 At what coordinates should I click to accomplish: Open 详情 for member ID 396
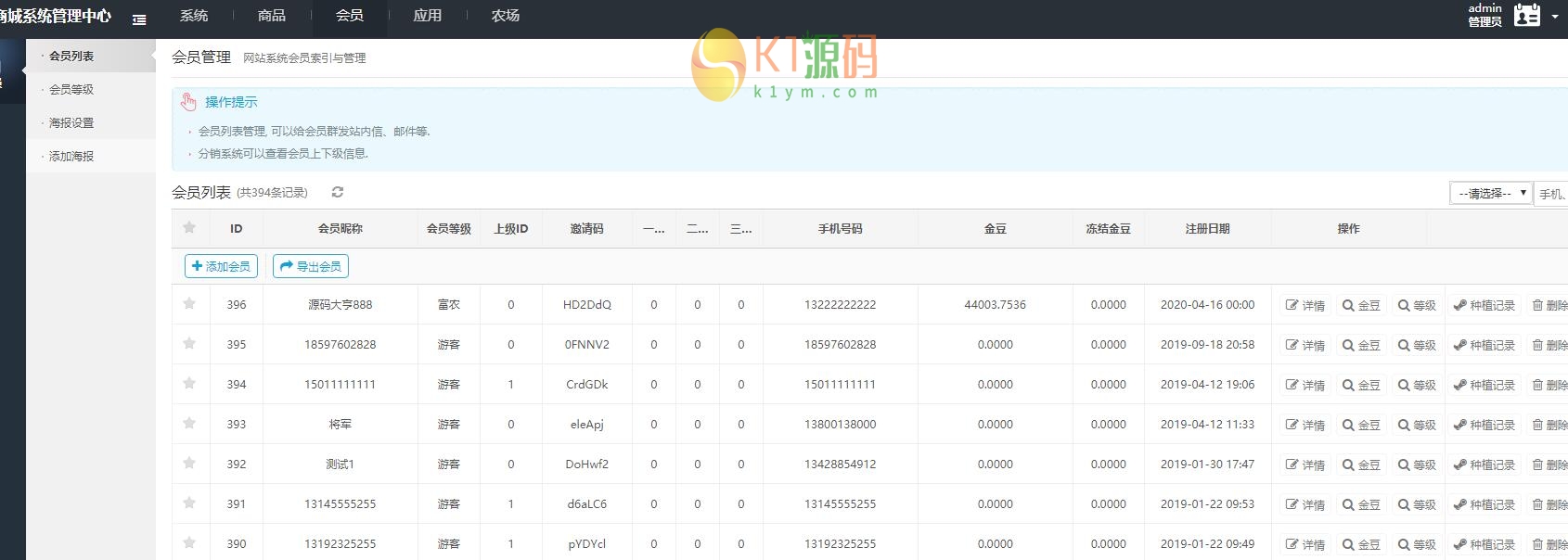(1305, 305)
